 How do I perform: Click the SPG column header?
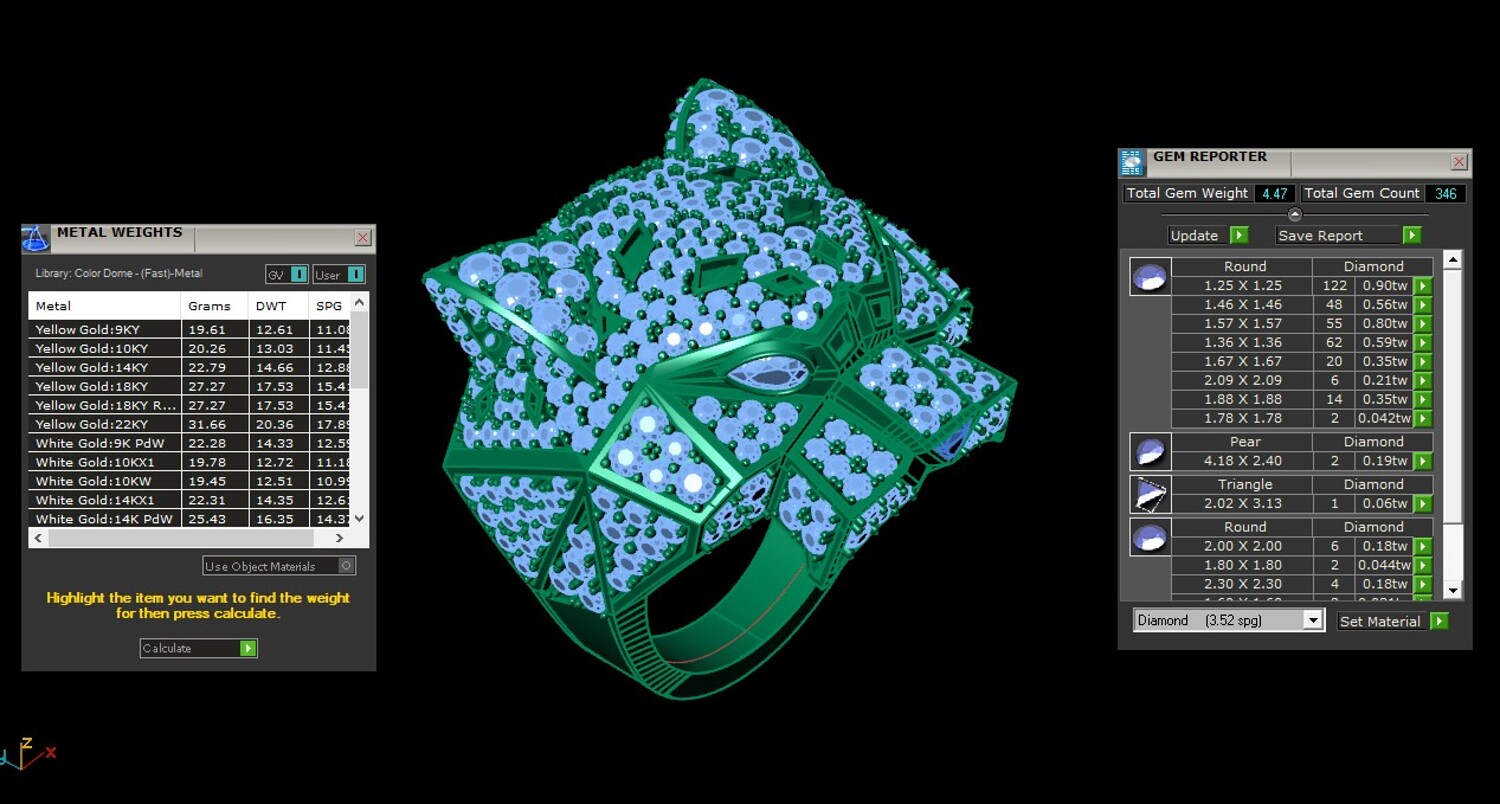329,306
